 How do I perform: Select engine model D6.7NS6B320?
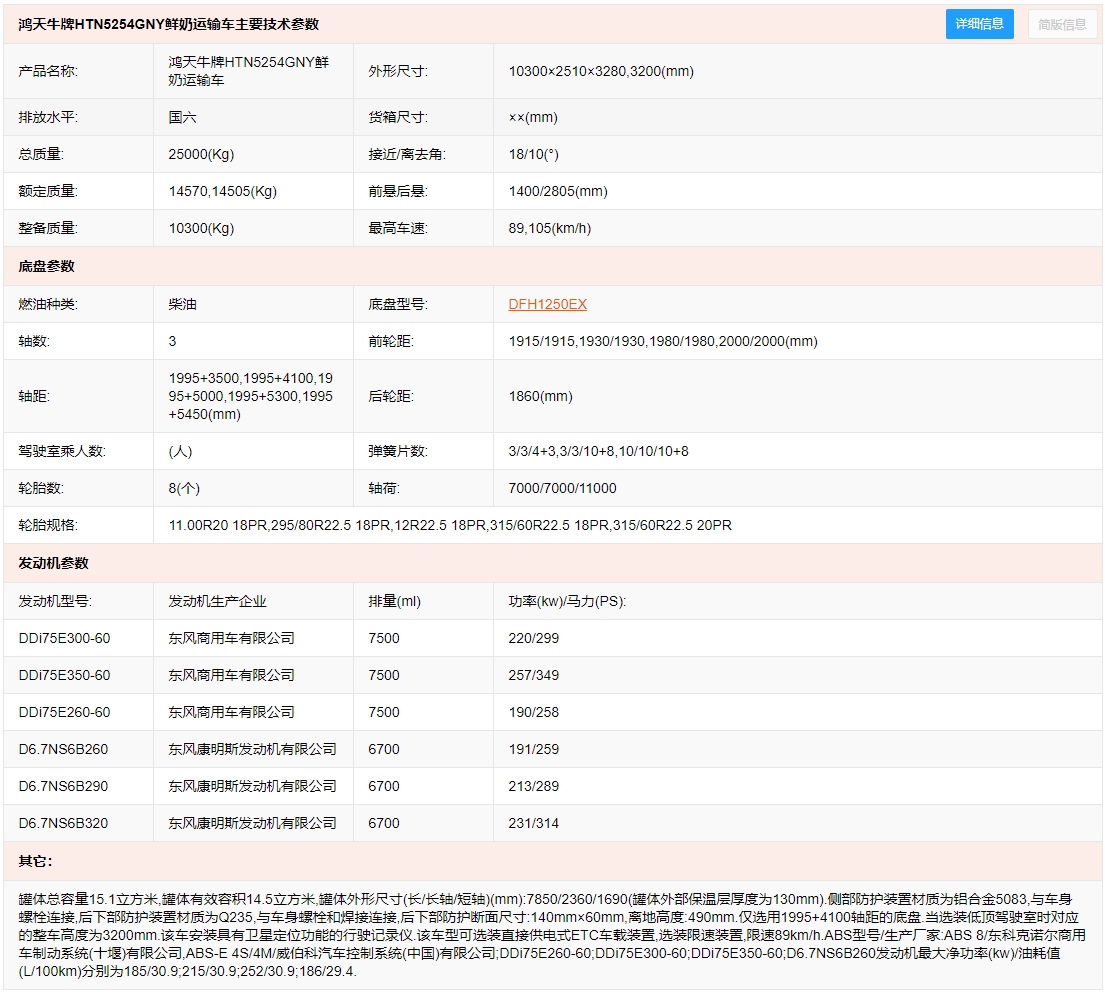click(63, 823)
